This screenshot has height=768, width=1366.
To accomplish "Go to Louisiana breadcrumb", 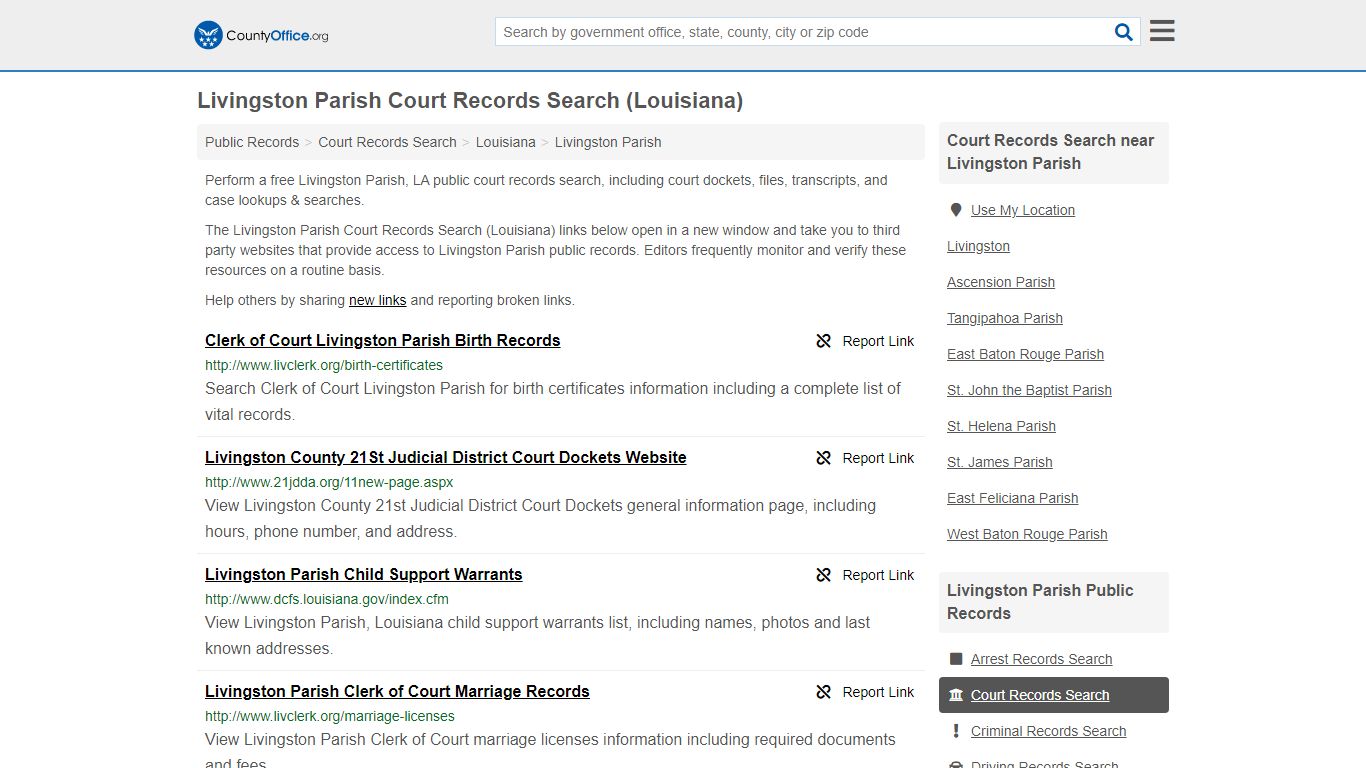I will (x=506, y=142).
